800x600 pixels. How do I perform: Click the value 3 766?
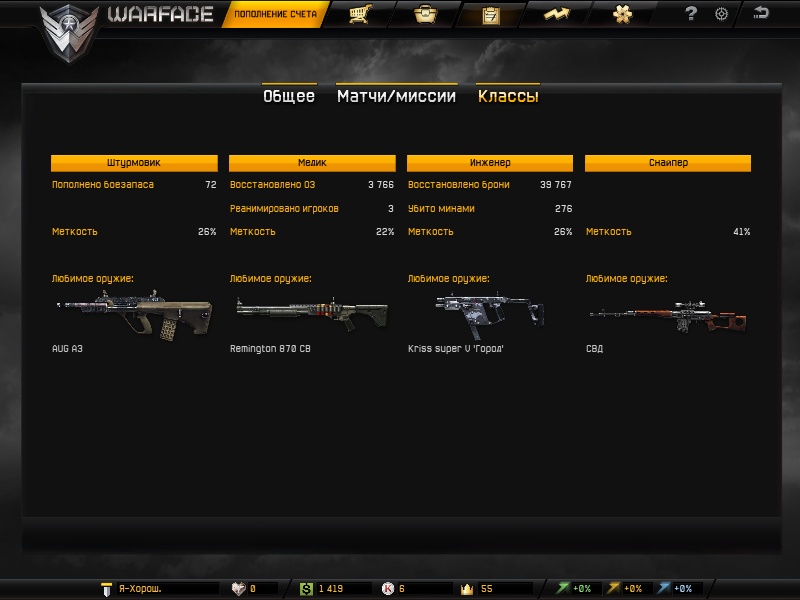point(381,185)
